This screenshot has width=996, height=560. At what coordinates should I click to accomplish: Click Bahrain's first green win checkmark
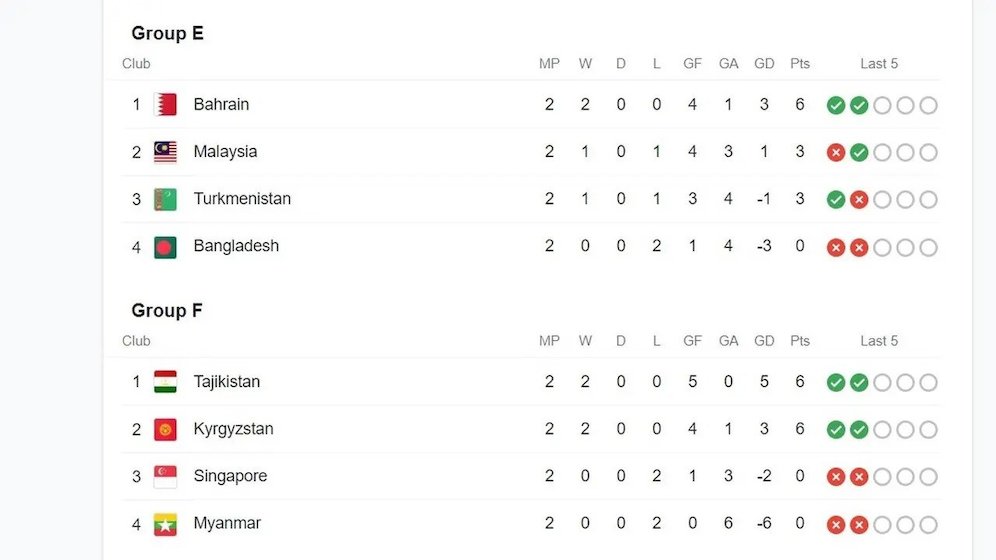coord(836,105)
